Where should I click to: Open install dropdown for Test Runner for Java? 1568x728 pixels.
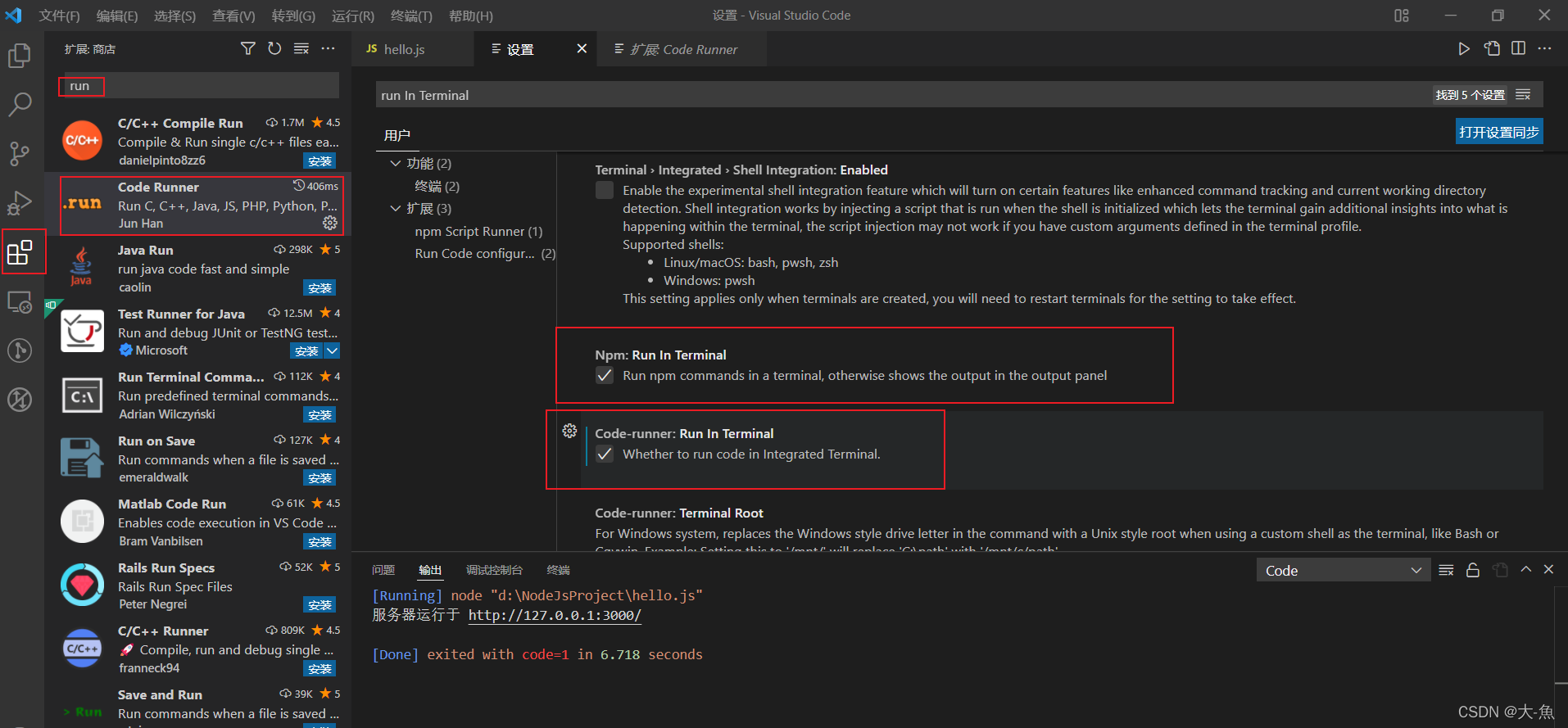tap(332, 350)
